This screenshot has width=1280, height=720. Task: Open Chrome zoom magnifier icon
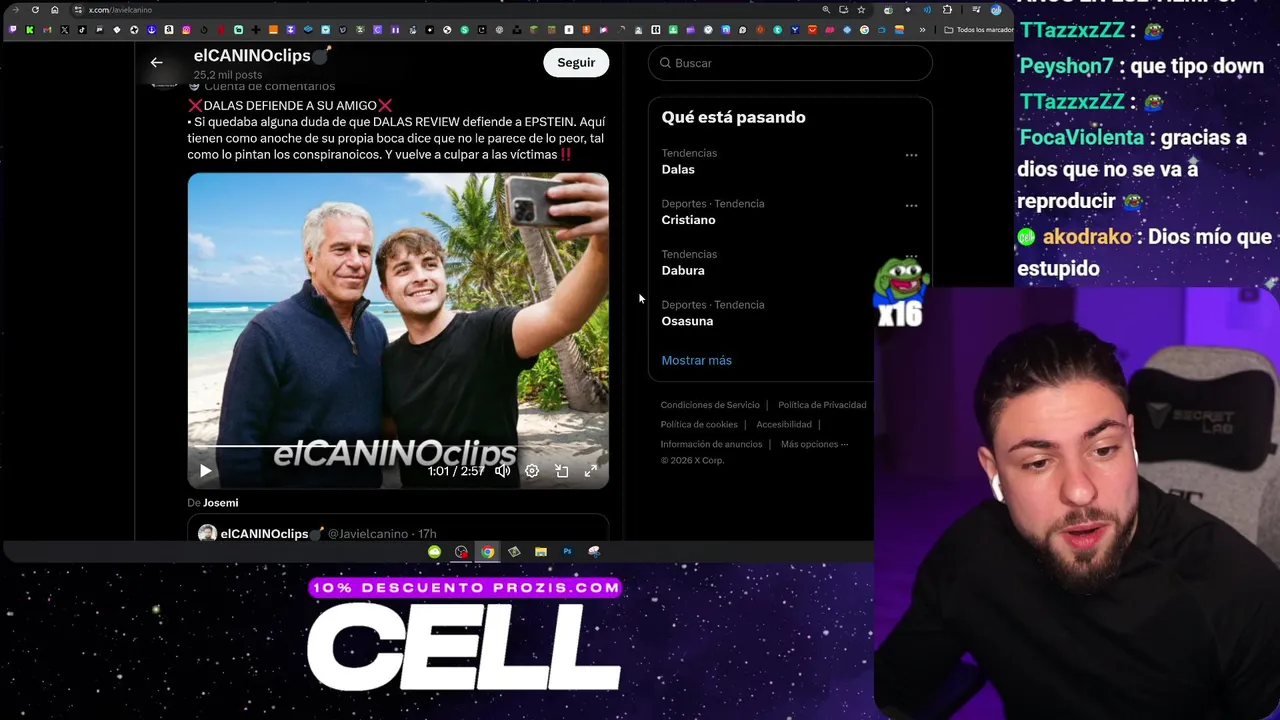coord(826,10)
